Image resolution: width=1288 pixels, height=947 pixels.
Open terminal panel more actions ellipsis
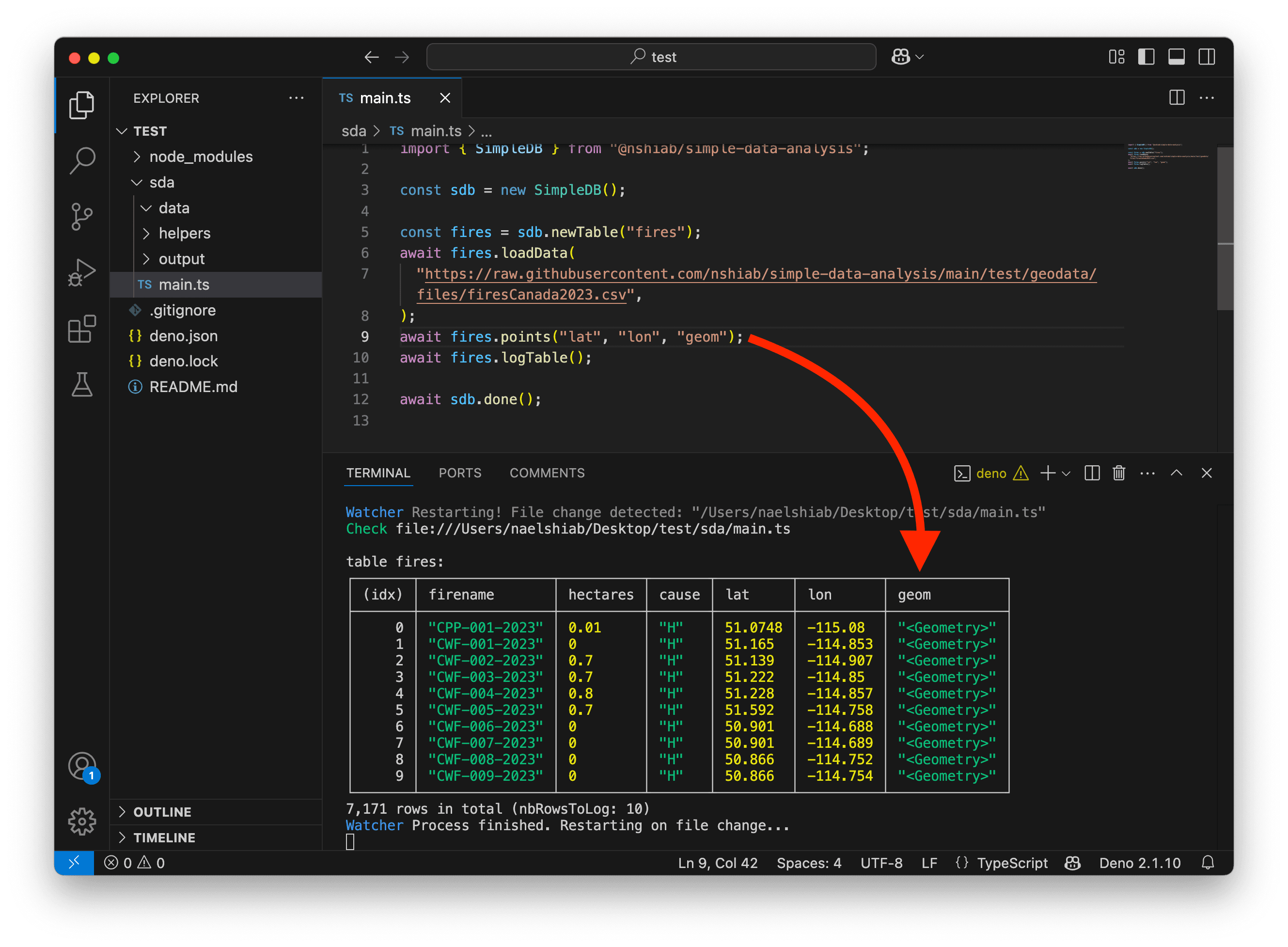point(1147,473)
